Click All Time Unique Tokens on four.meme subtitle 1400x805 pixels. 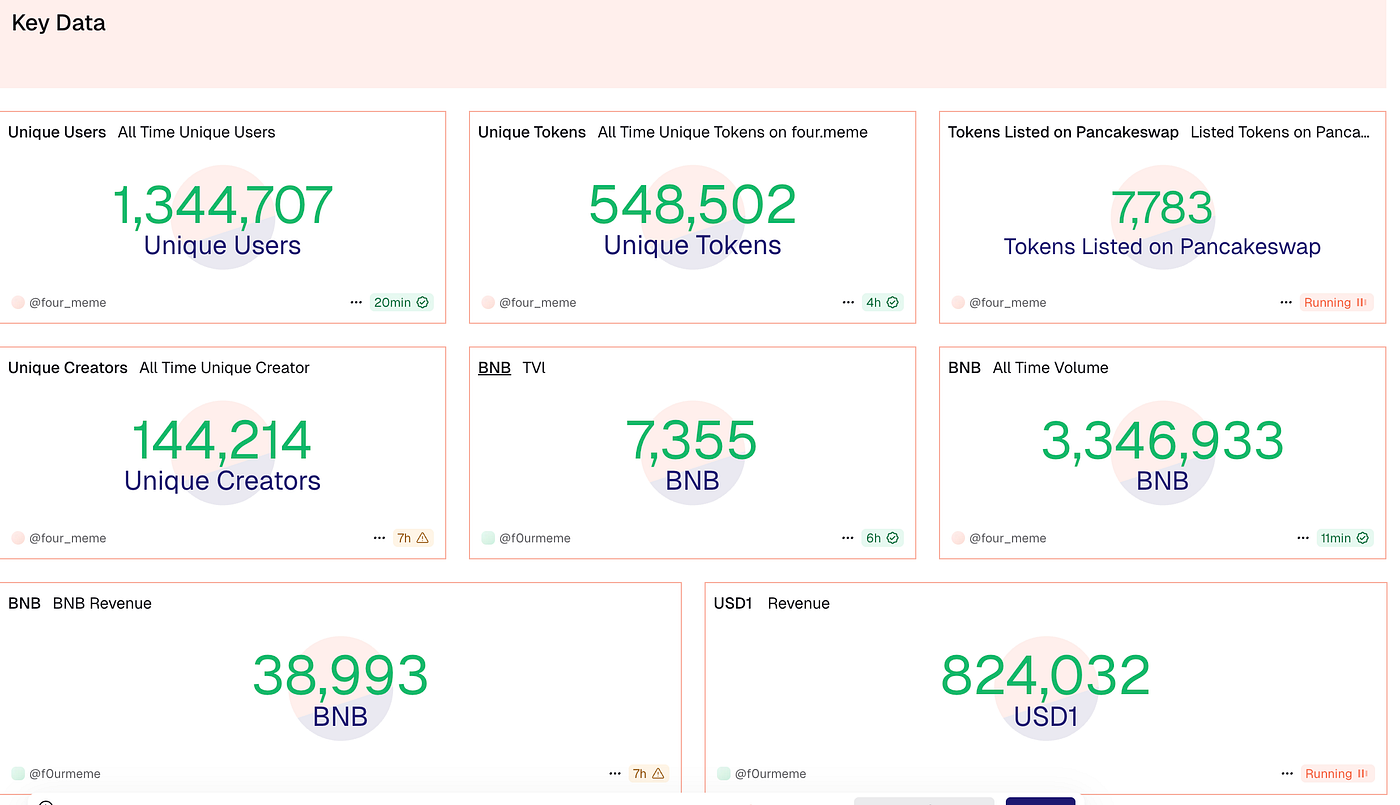[733, 132]
